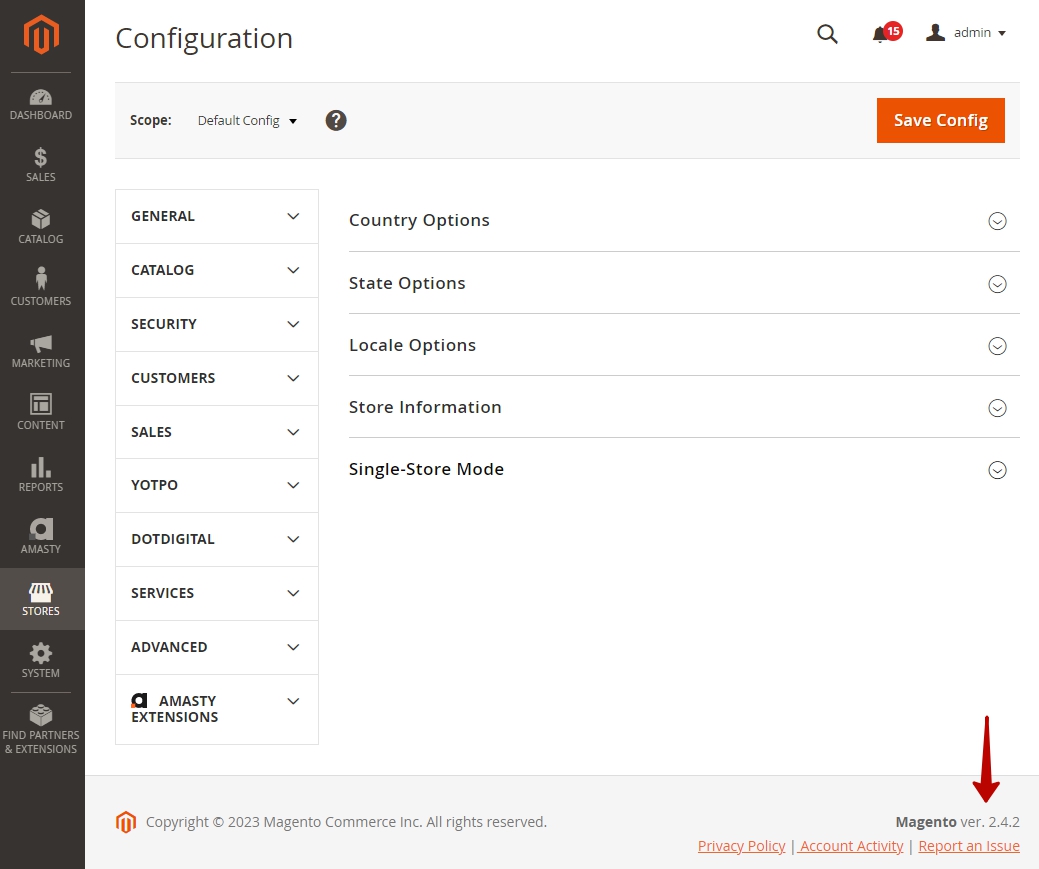
Task: Open the System gear icon menu
Action: [x=41, y=661]
